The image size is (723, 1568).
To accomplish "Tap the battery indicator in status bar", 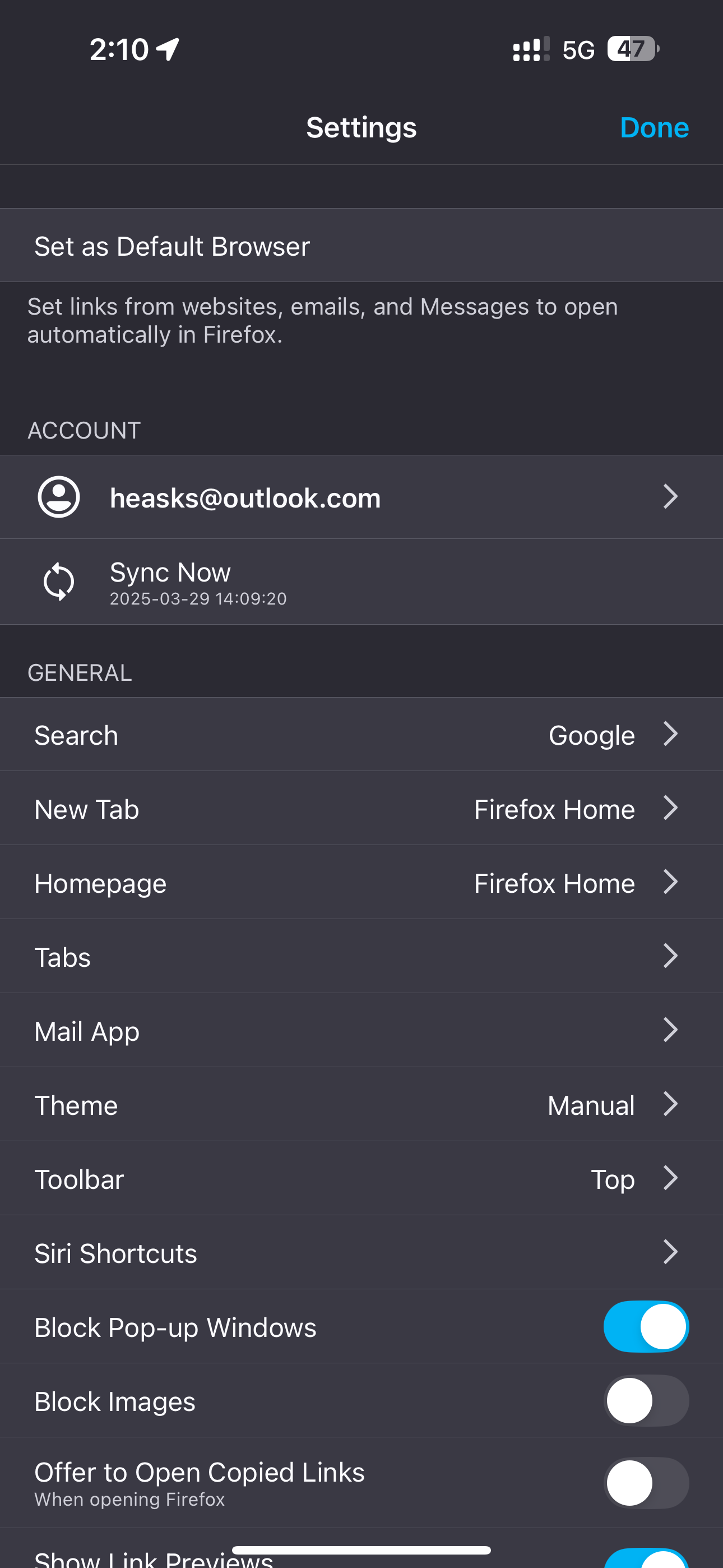I will pyautogui.click(x=632, y=49).
